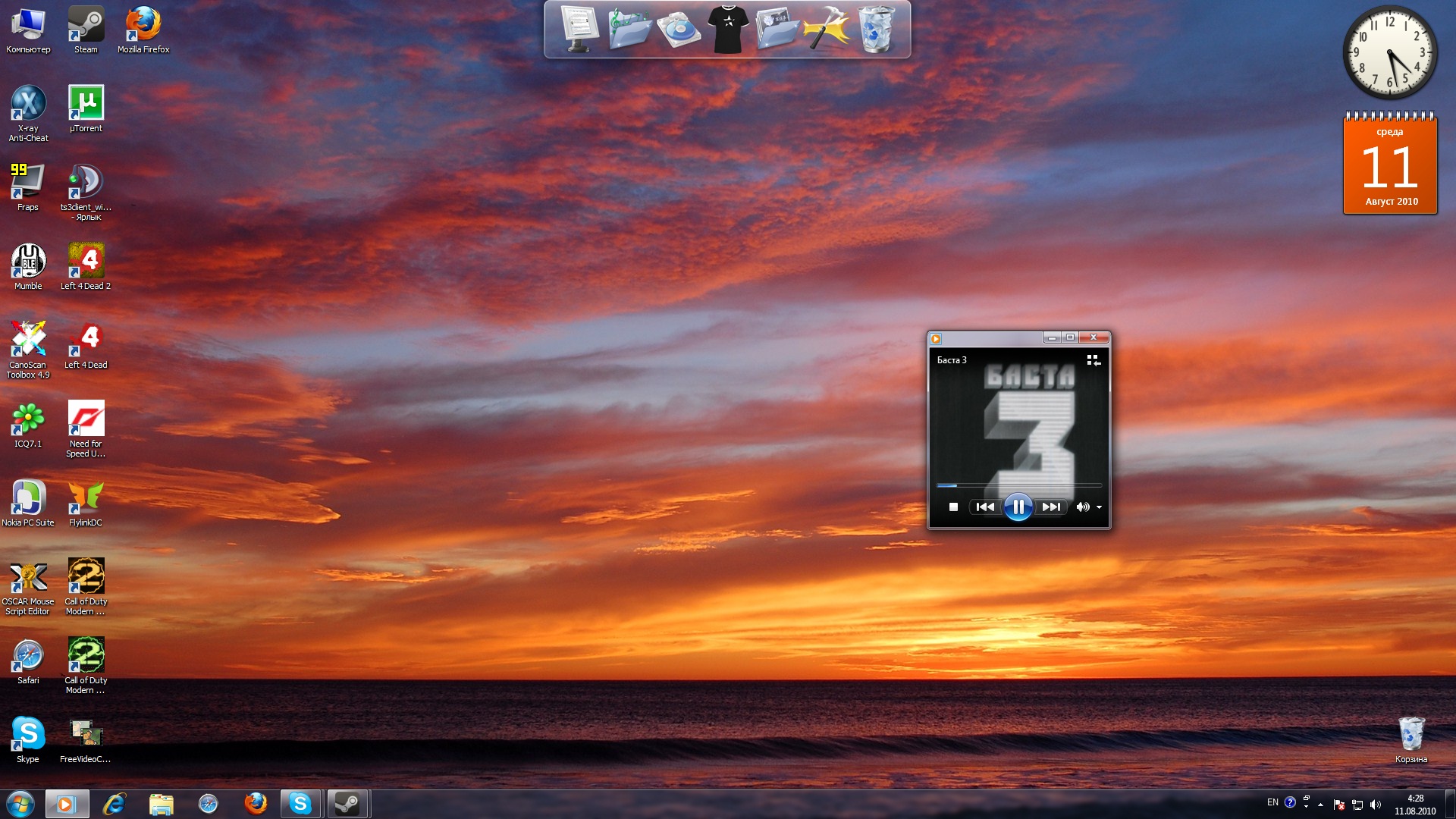Open the black T-shirt dock icon
Screen dimensions: 1456x819
[728, 30]
